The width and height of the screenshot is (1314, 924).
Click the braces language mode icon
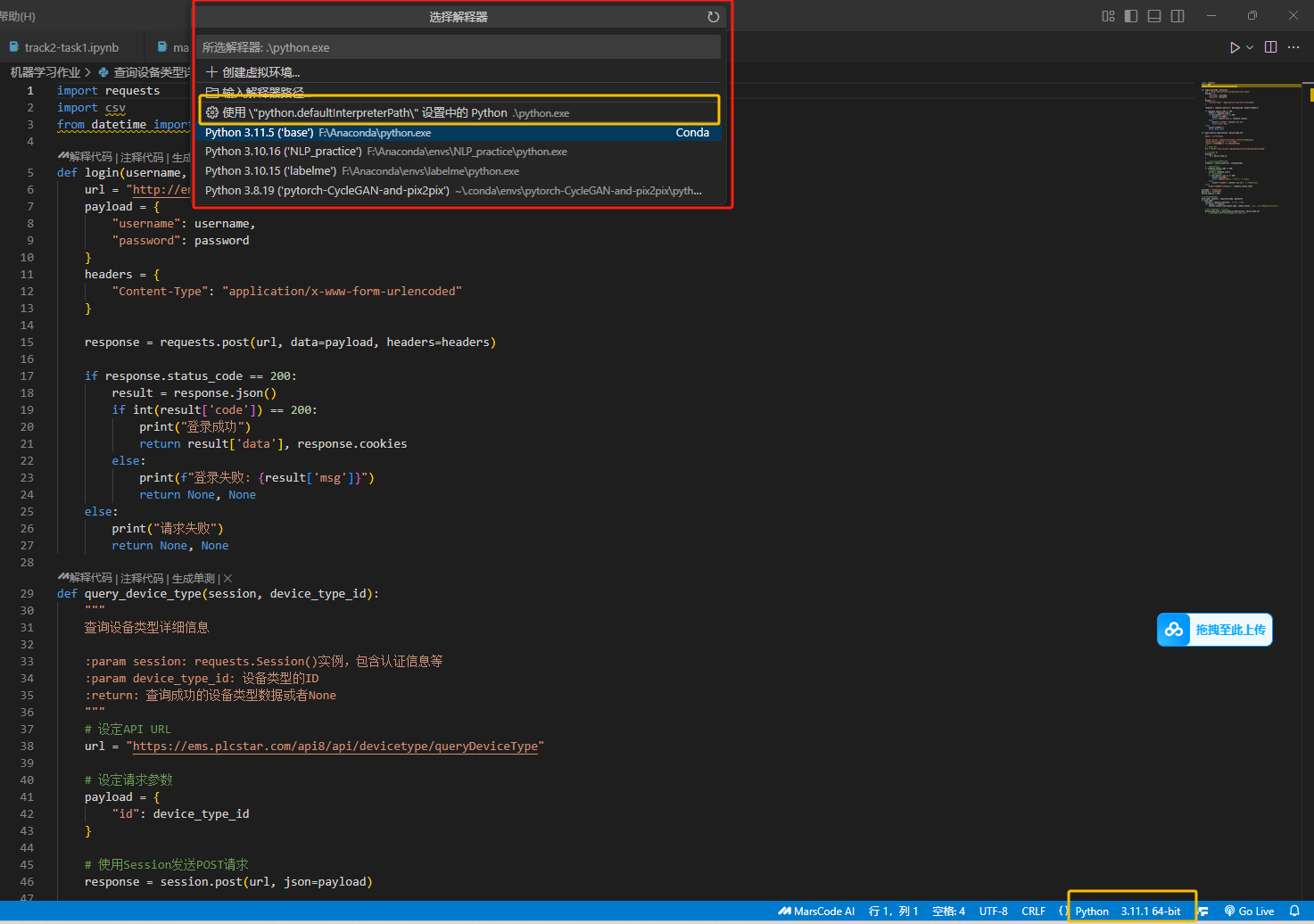click(x=1062, y=912)
